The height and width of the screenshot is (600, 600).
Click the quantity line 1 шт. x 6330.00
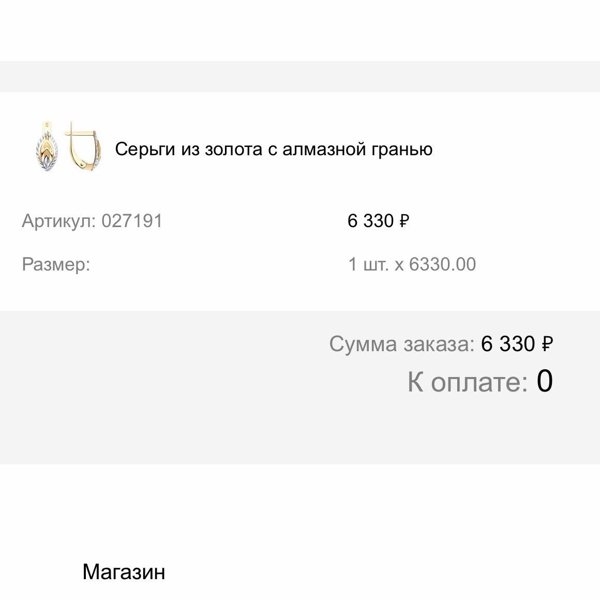(x=412, y=264)
